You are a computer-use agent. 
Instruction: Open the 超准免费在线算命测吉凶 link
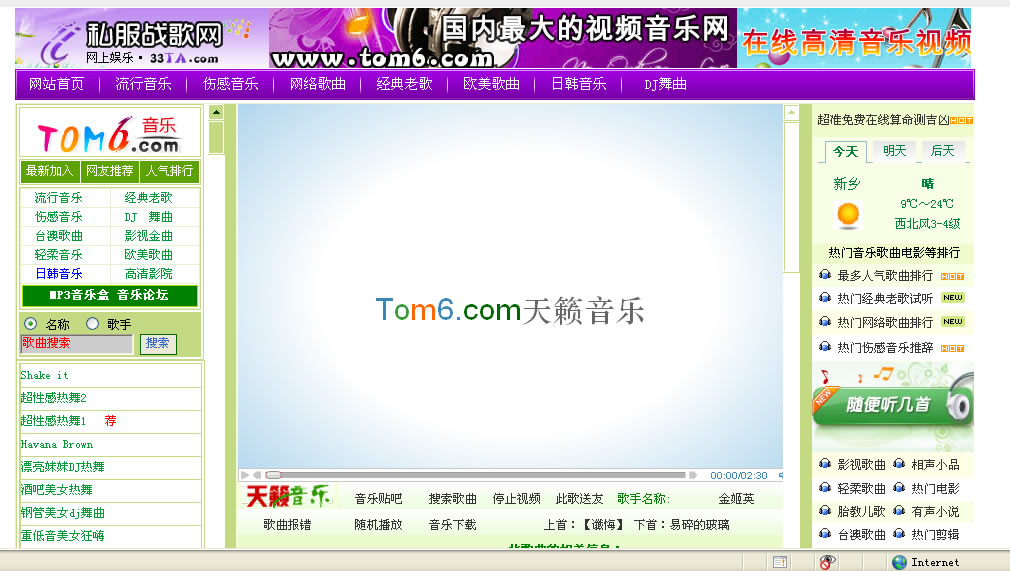(884, 119)
